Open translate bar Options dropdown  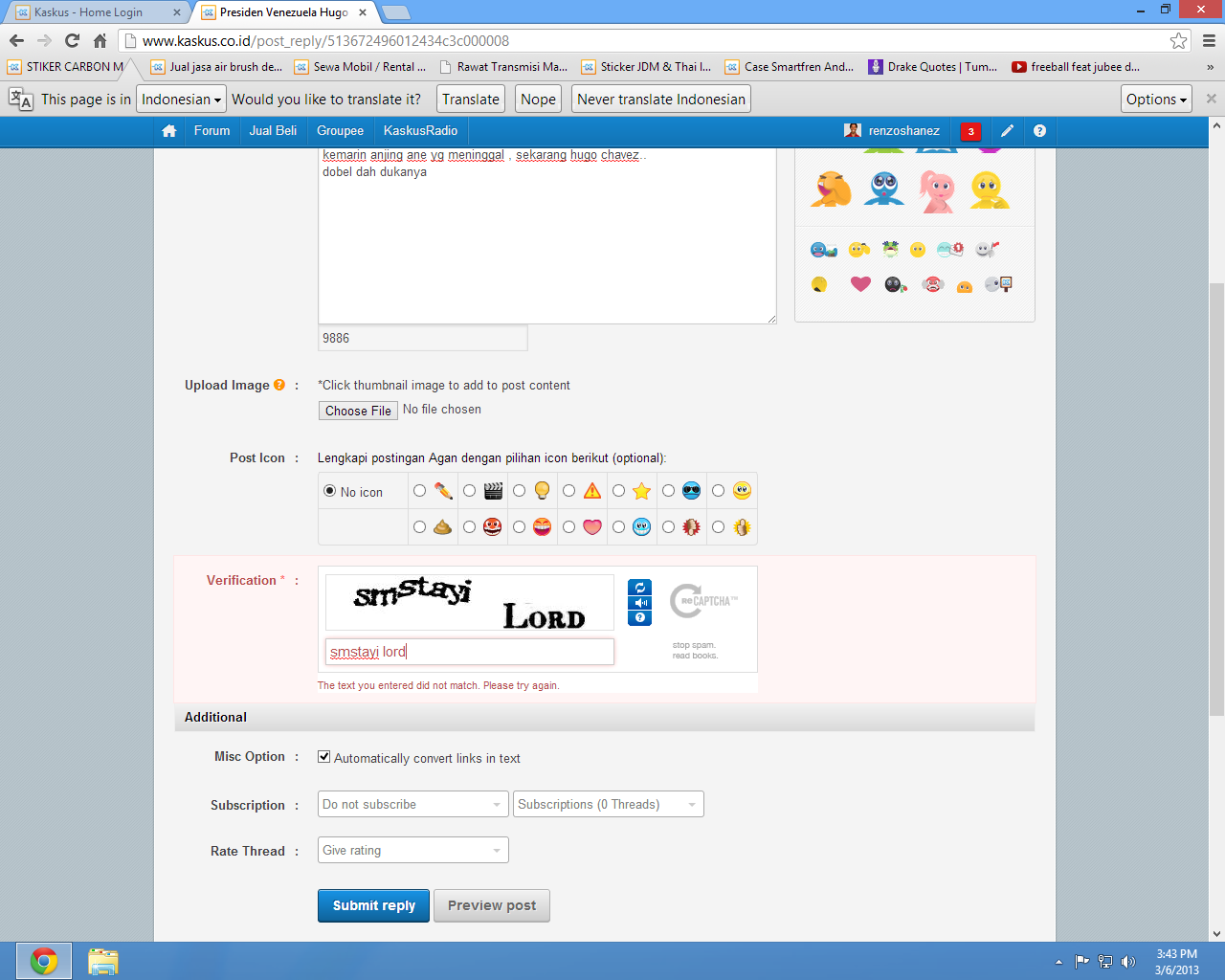1157,100
